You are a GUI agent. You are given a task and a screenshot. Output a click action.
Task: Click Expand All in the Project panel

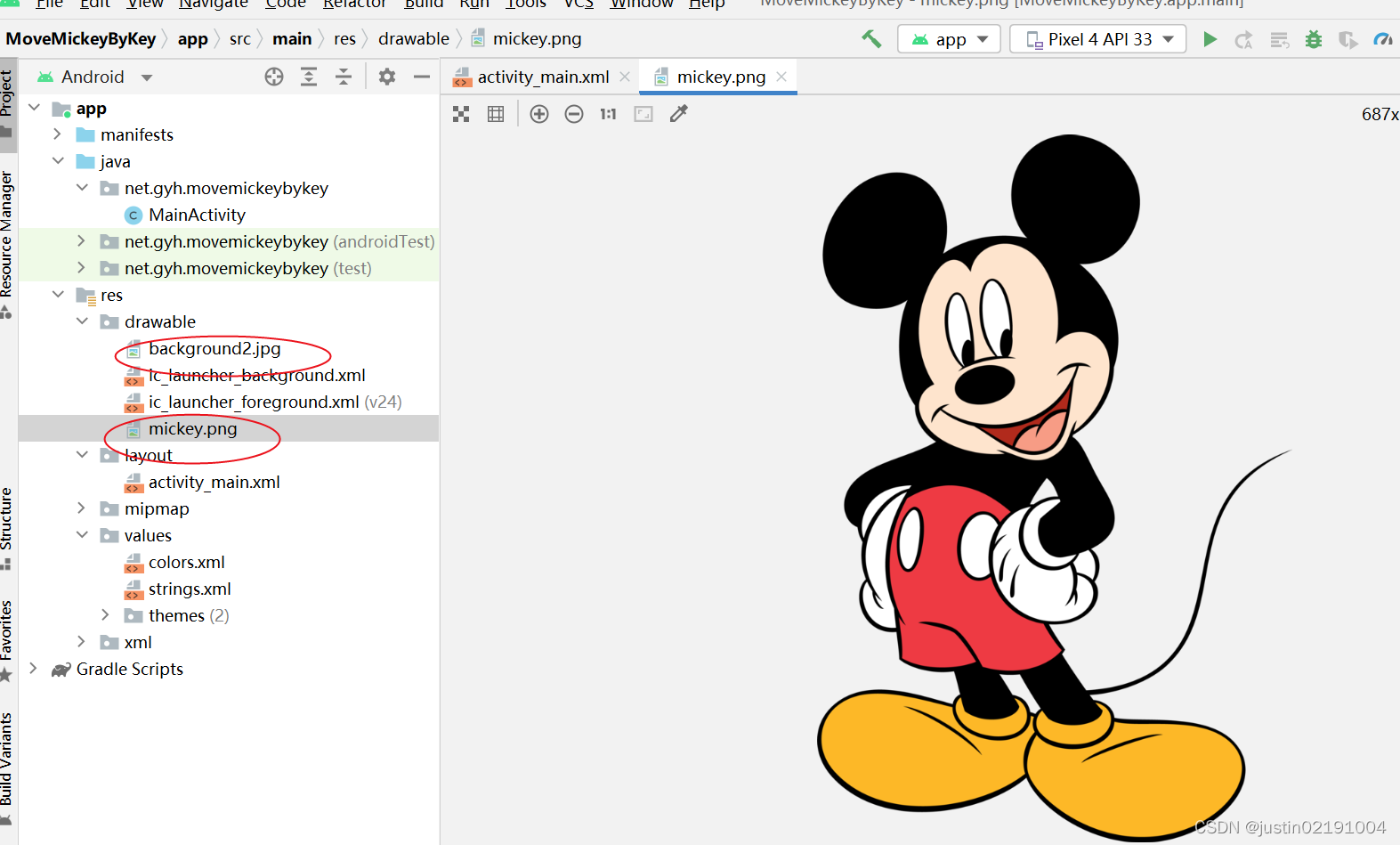click(x=309, y=77)
